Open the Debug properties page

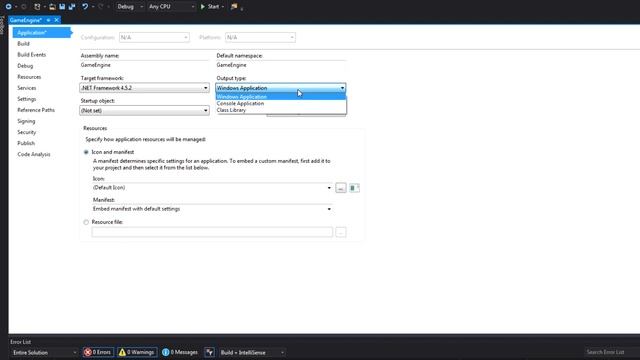(25, 66)
